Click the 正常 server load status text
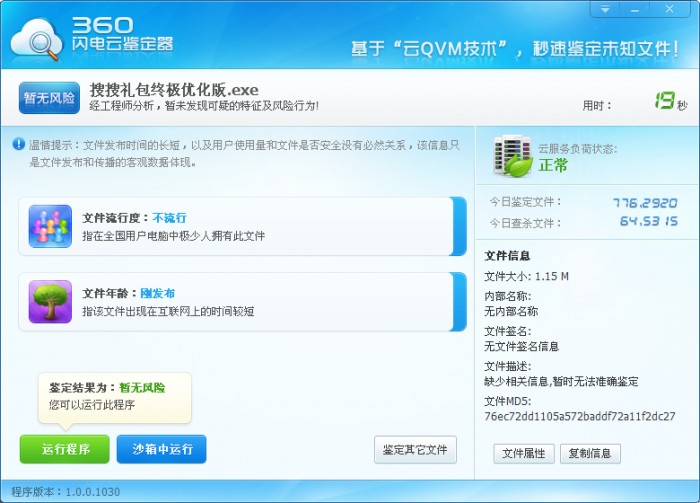 pos(553,166)
